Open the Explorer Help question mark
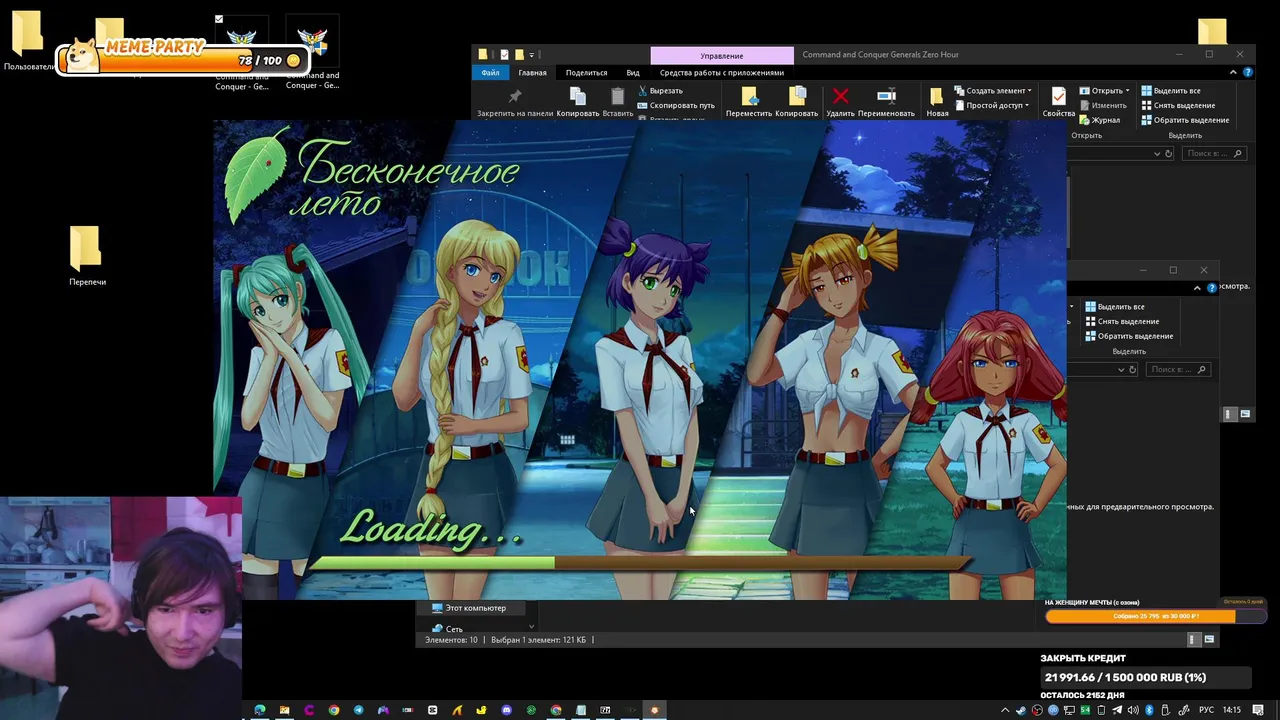Screen dimensions: 1280x720 [x=1248, y=72]
